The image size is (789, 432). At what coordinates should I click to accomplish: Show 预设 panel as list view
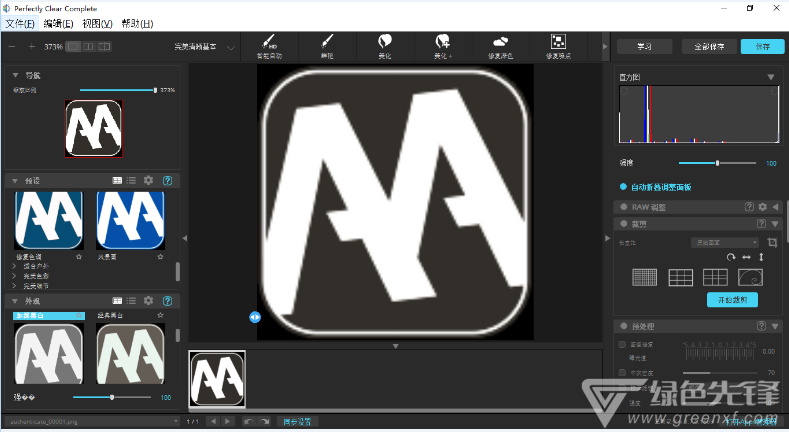point(131,180)
